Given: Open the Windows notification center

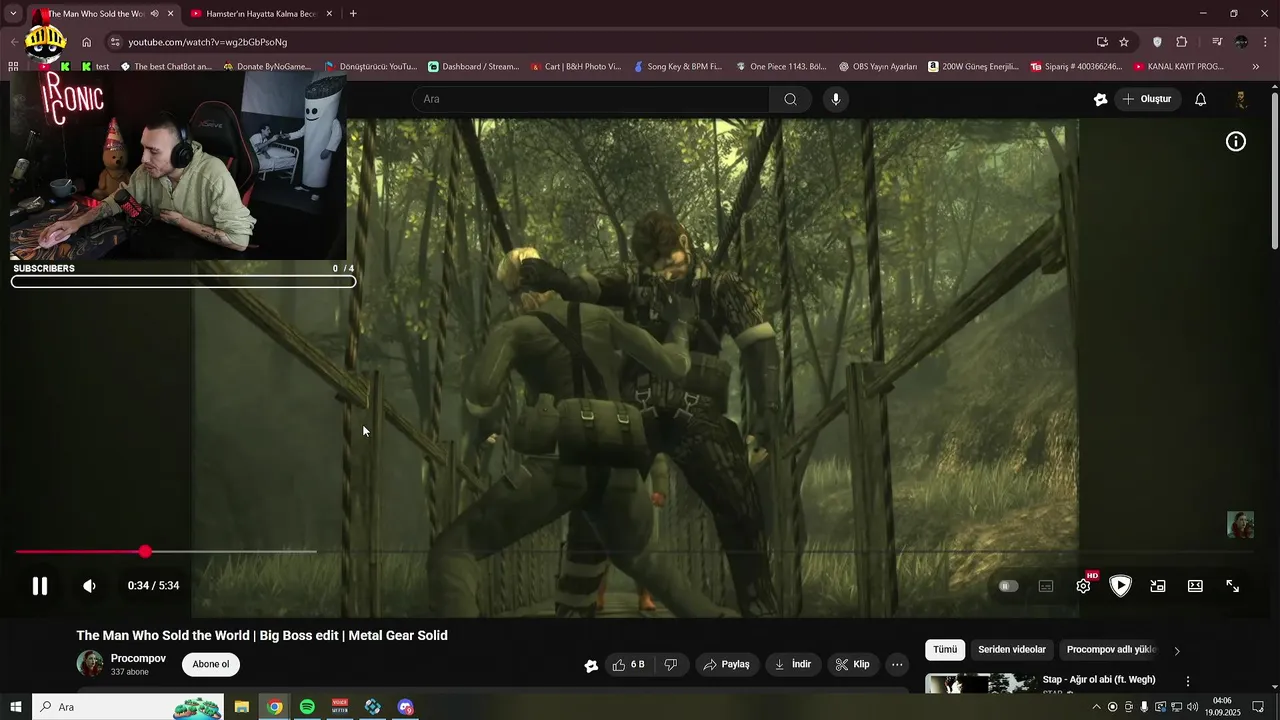Looking at the screenshot, I should pos(1258,707).
